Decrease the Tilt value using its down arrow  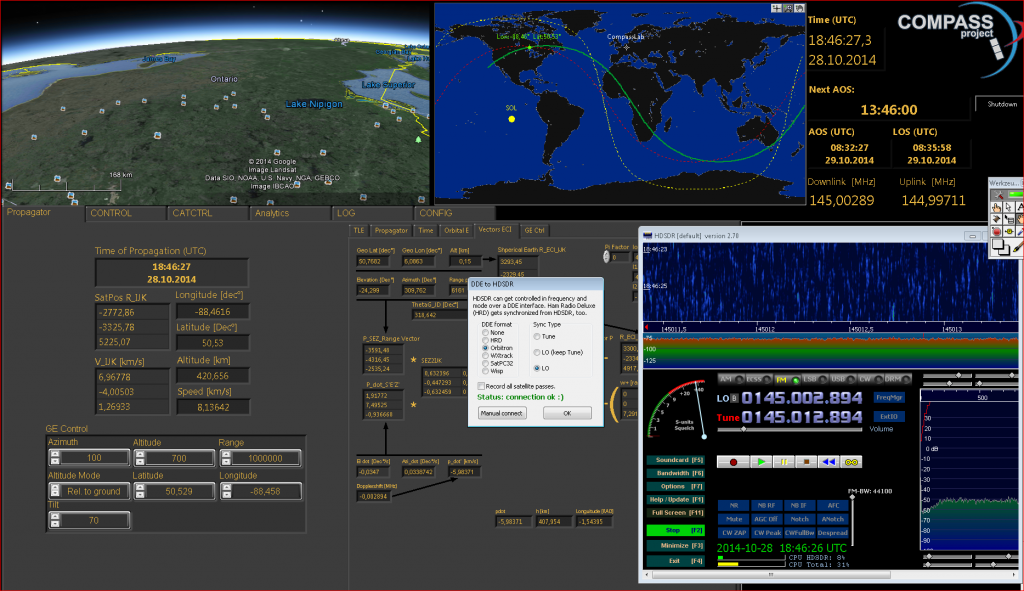pyautogui.click(x=54, y=524)
